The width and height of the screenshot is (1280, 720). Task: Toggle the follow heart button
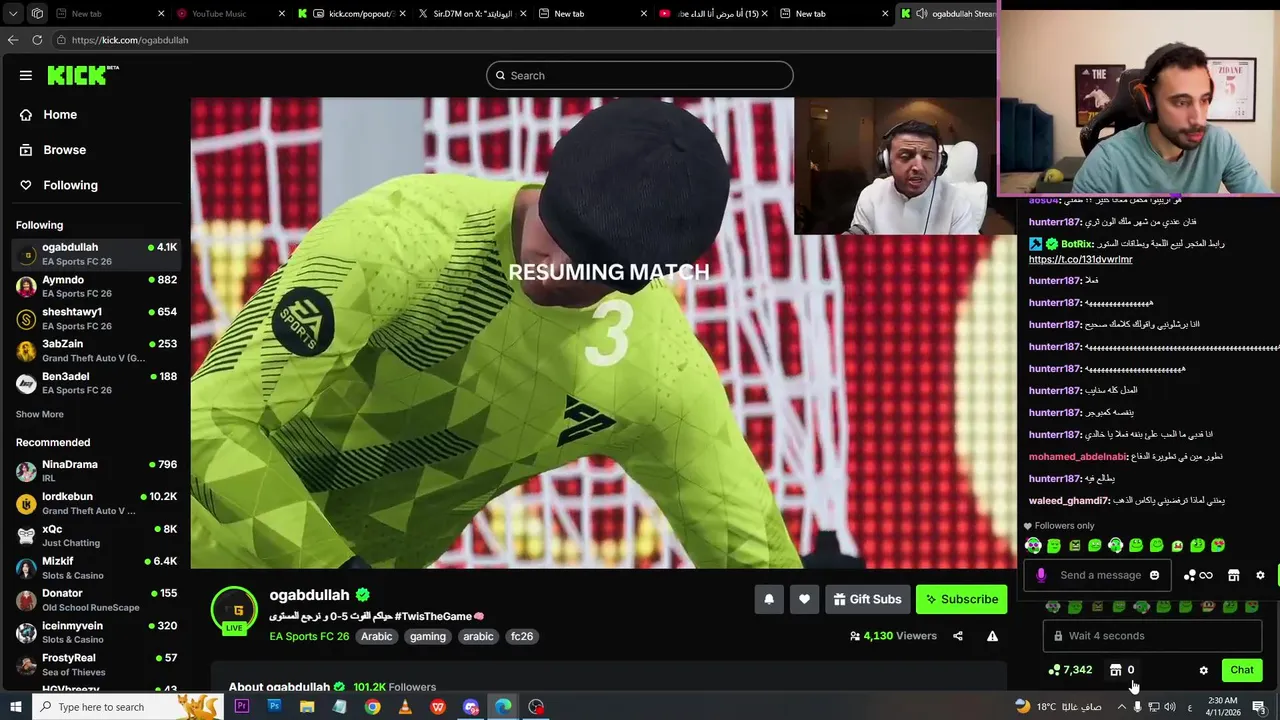pyautogui.click(x=805, y=599)
